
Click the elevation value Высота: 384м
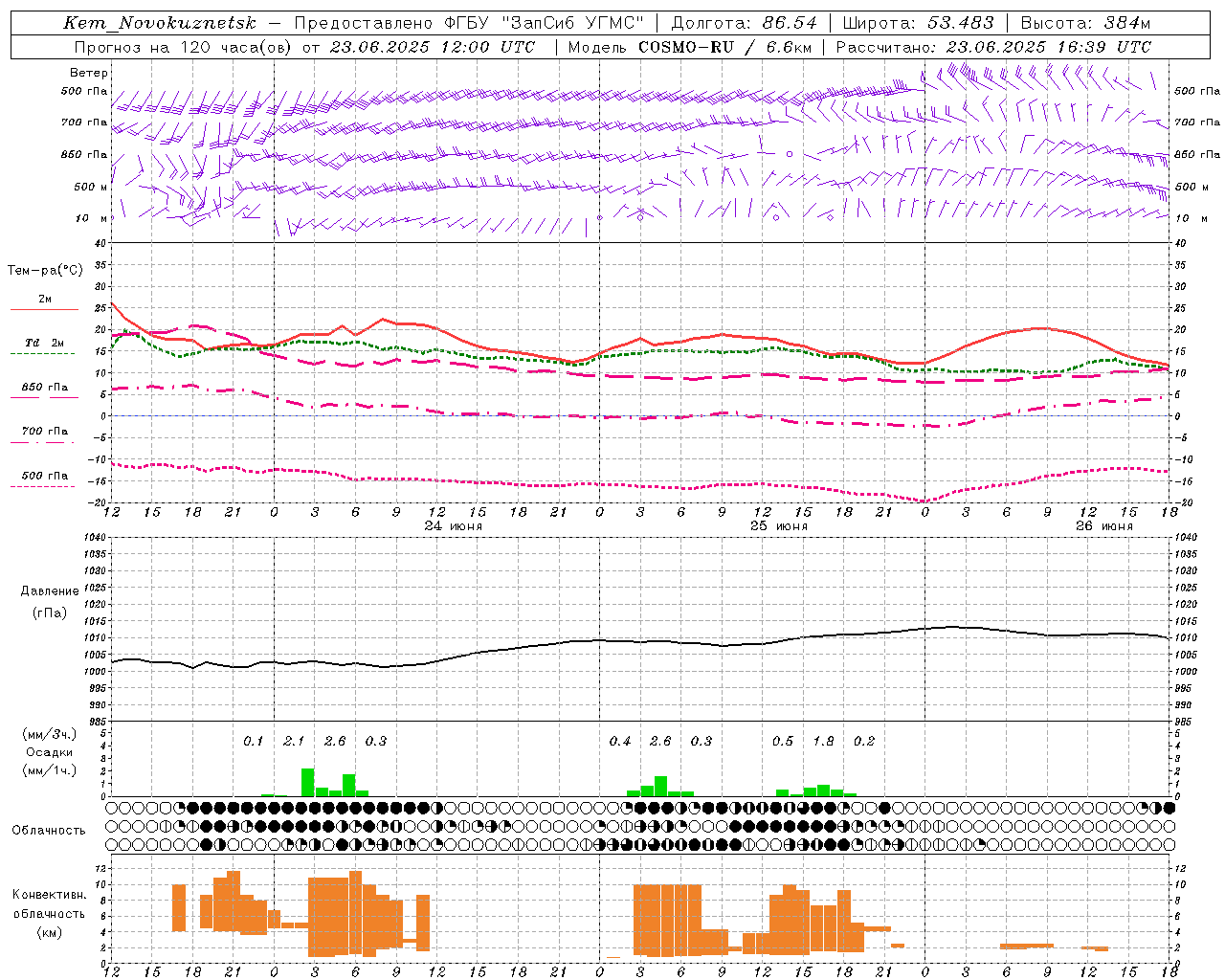coord(1085,23)
